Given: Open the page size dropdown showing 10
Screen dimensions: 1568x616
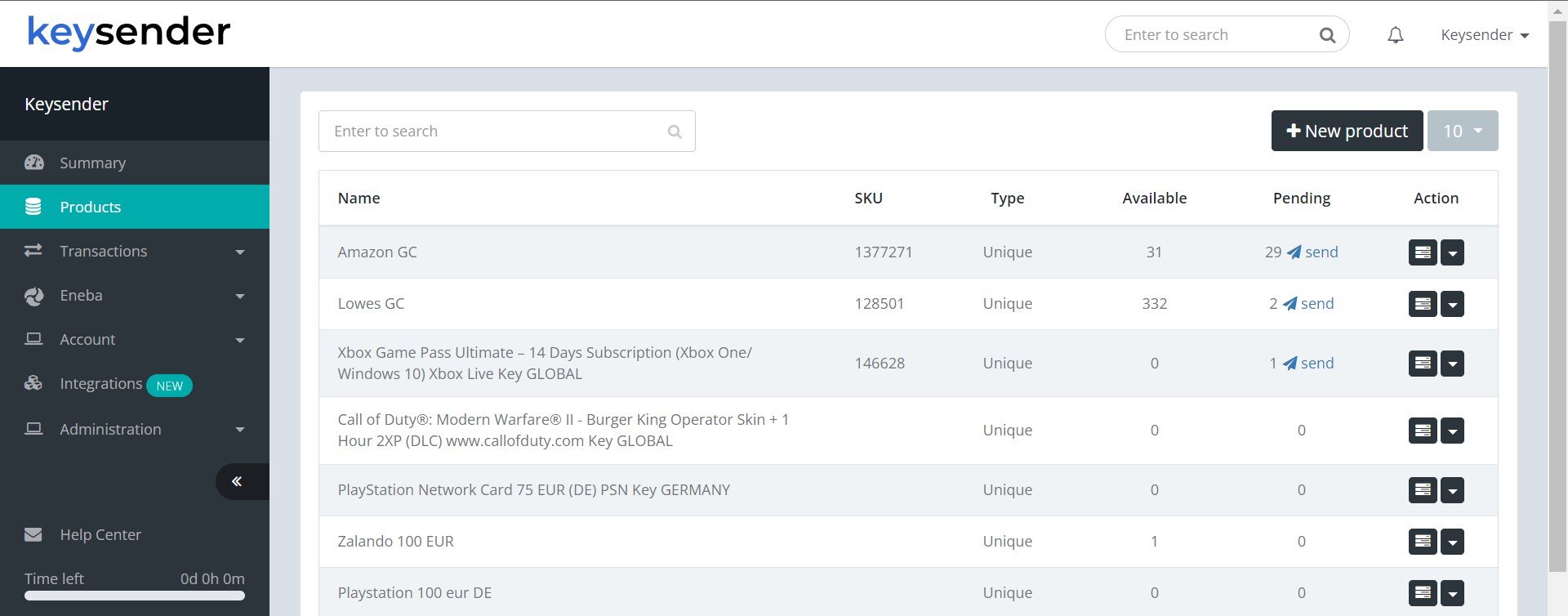Looking at the screenshot, I should click(1462, 131).
